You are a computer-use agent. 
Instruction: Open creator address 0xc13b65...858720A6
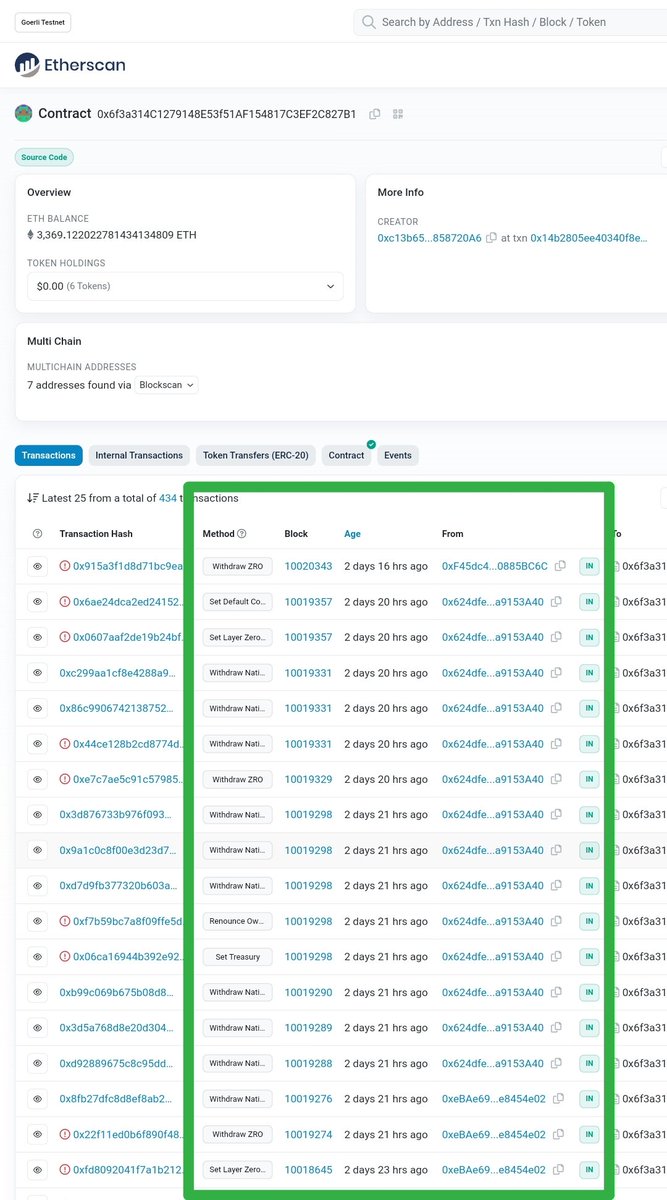(429, 238)
